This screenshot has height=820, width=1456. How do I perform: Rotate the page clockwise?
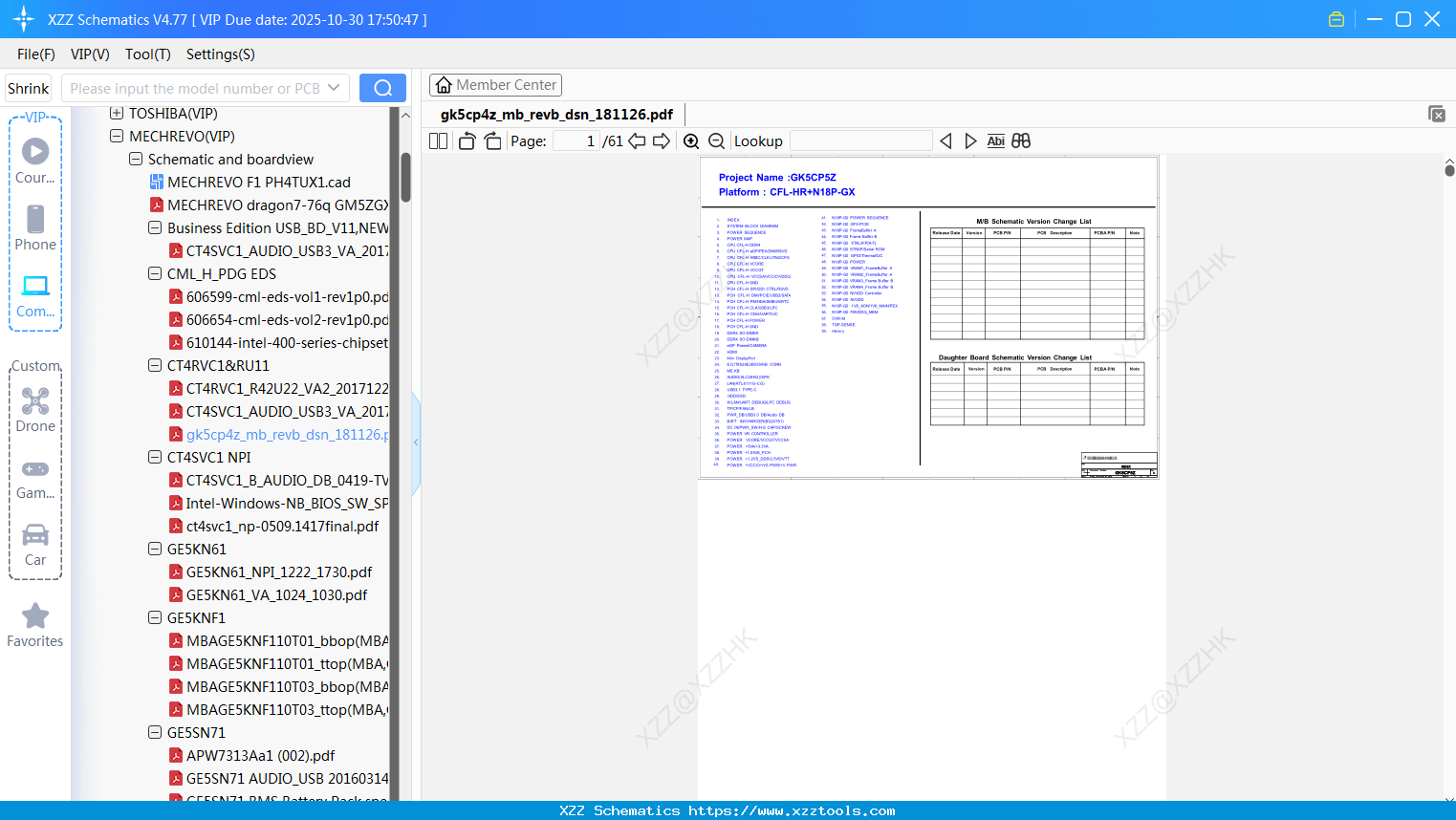point(492,140)
